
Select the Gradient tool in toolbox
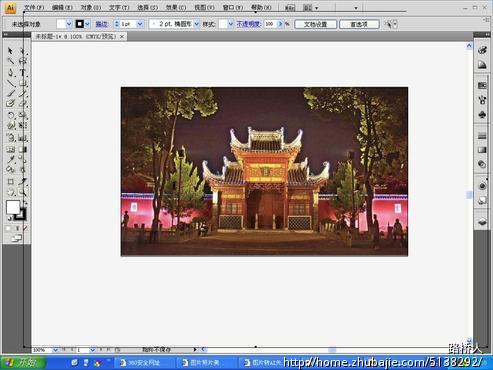click(x=23, y=149)
